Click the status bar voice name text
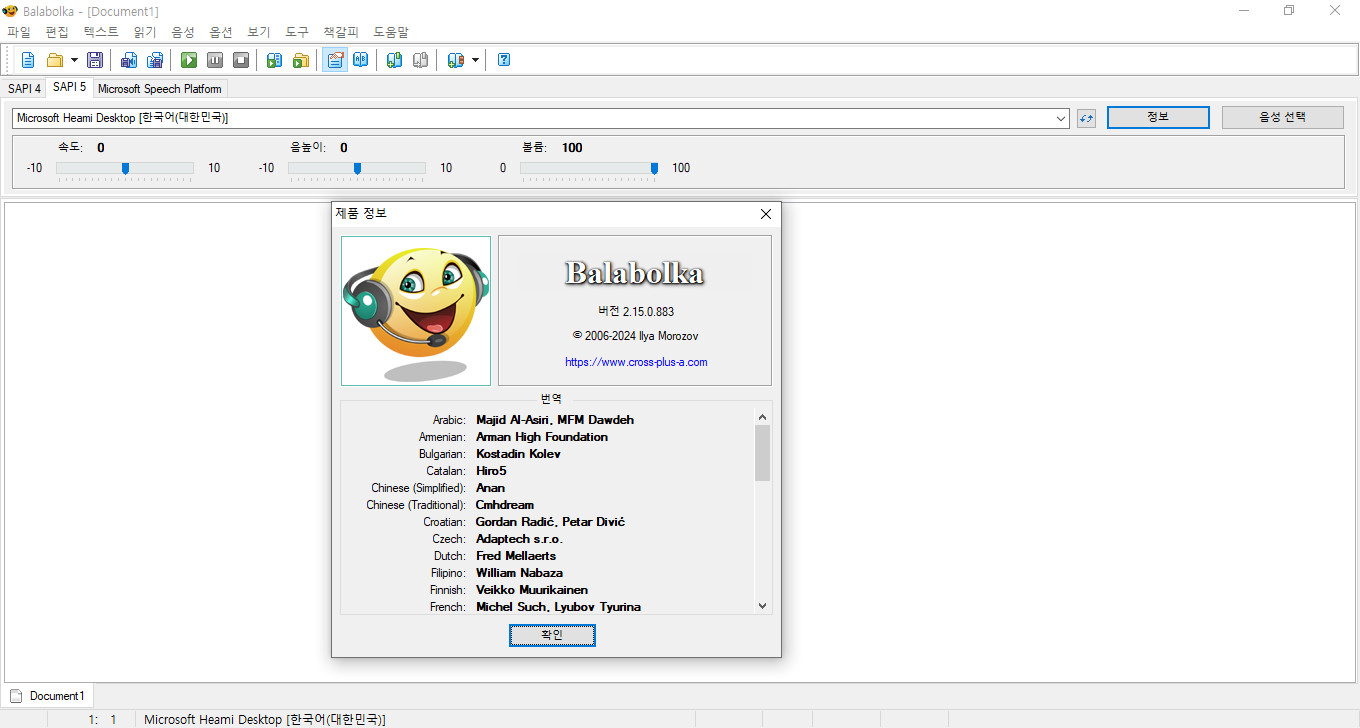 click(265, 720)
